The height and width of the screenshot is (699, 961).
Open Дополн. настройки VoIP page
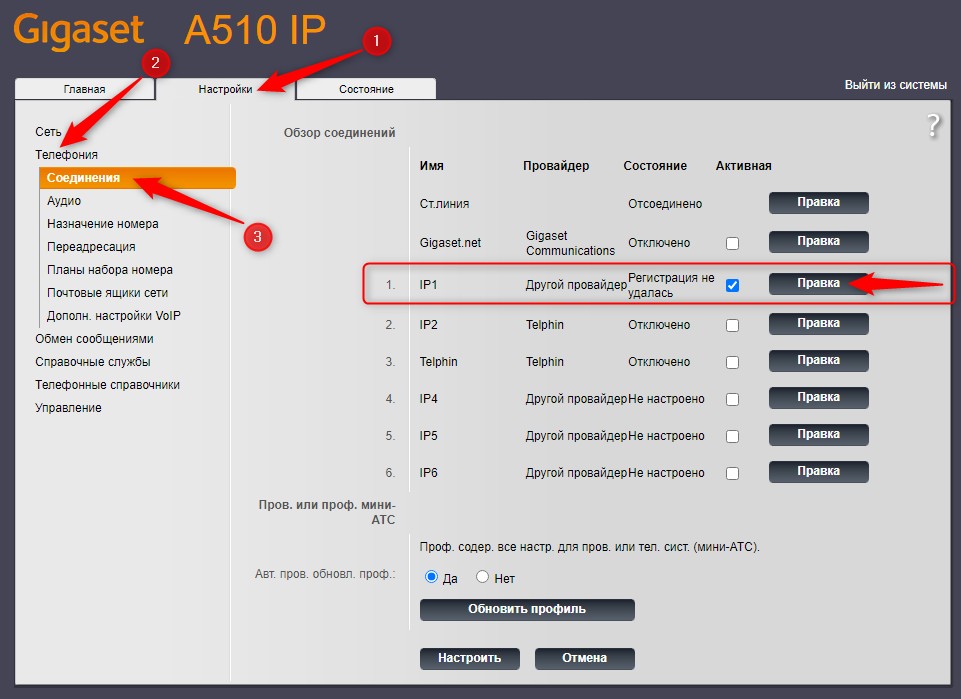coord(113,315)
